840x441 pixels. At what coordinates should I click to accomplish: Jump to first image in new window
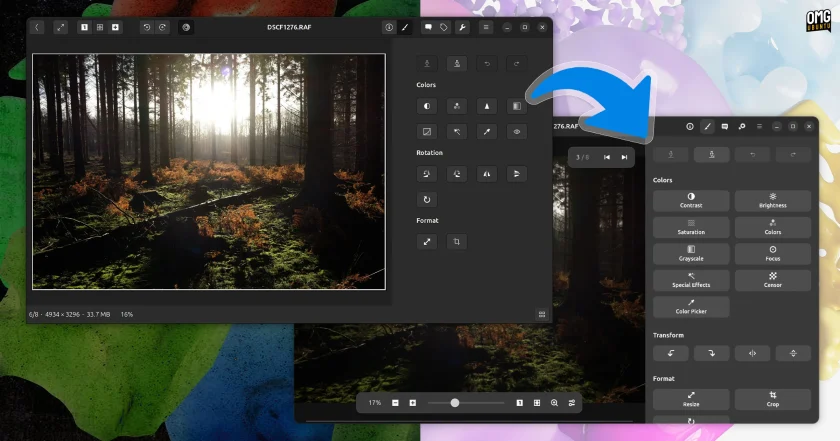[x=607, y=157]
